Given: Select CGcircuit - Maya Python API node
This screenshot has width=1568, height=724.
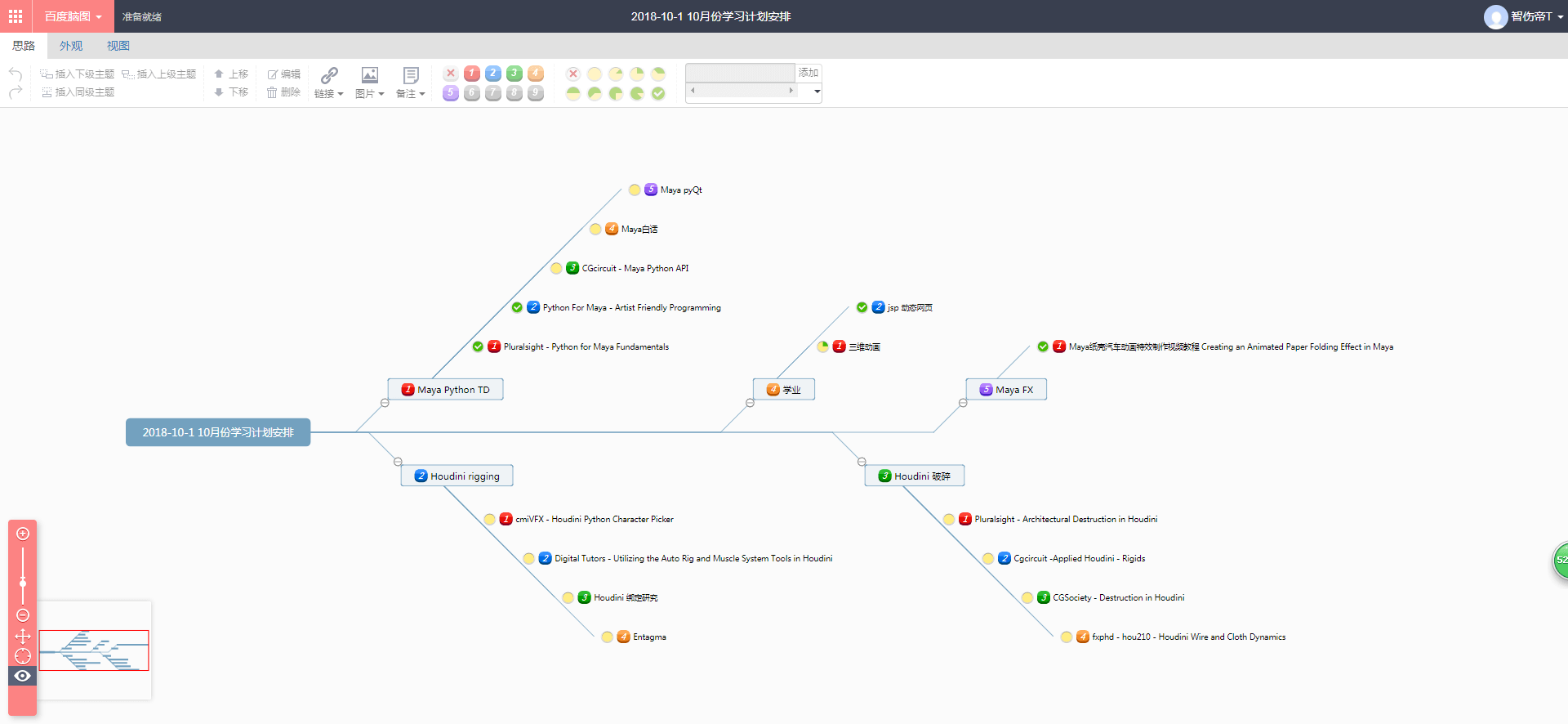Looking at the screenshot, I should point(635,268).
